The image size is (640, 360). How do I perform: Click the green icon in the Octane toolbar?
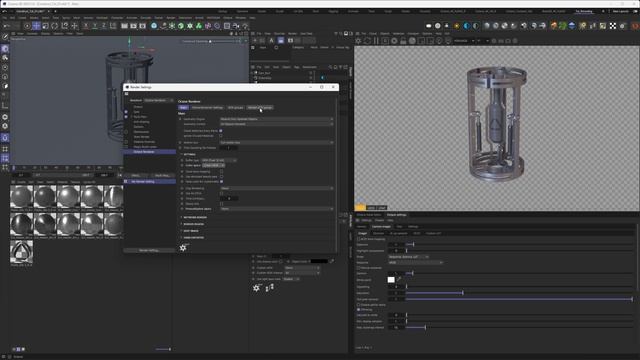[563, 26]
